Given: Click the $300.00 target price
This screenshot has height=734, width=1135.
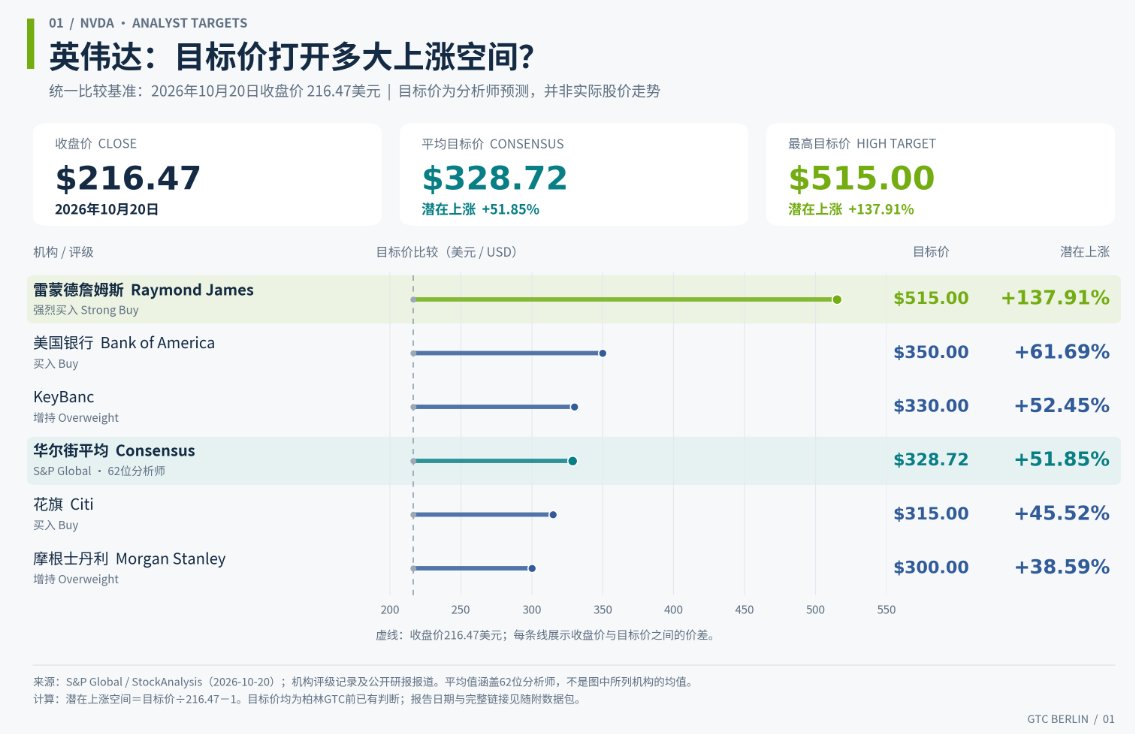Looking at the screenshot, I should click(x=931, y=567).
